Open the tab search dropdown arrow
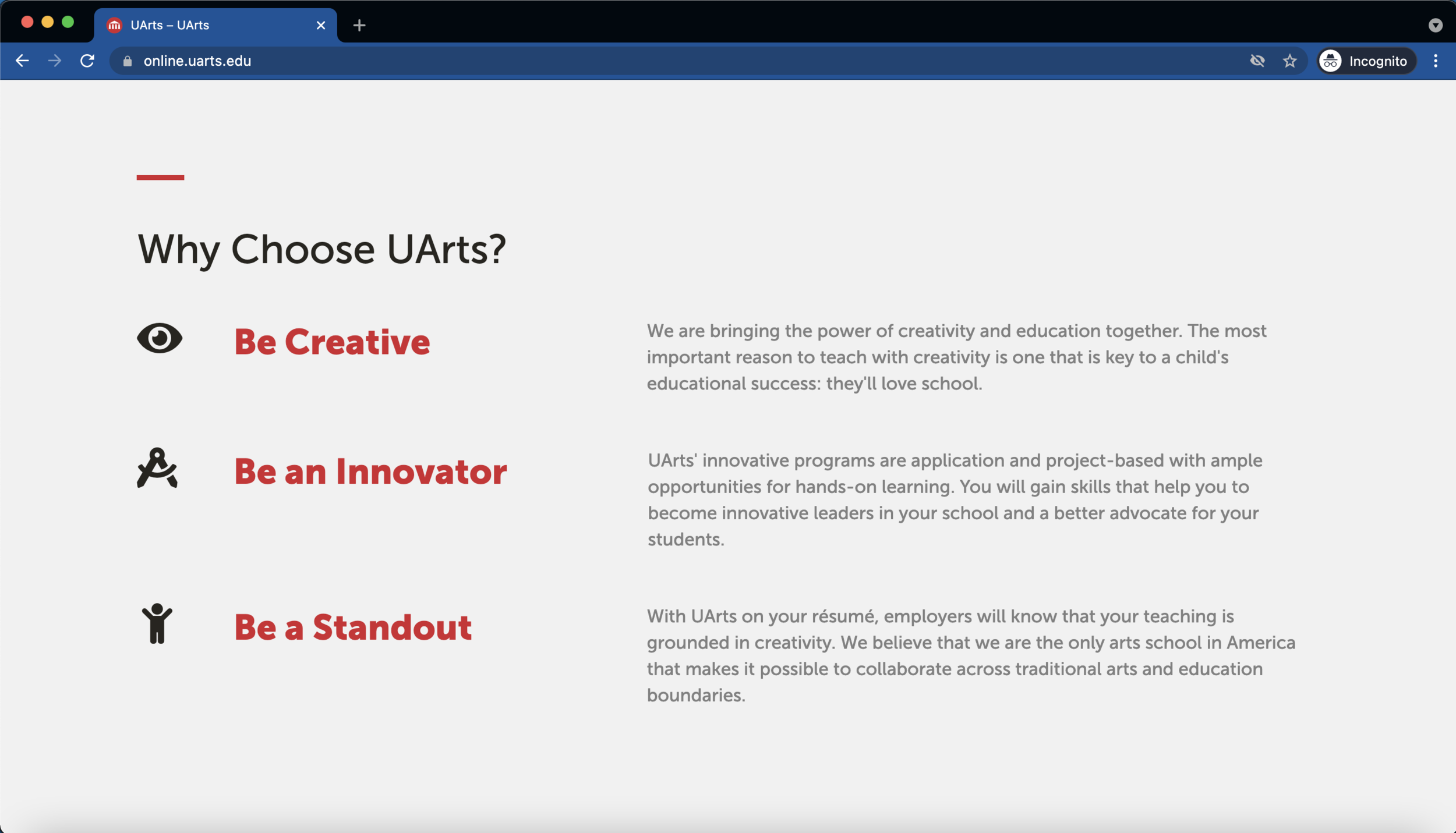 click(x=1435, y=25)
